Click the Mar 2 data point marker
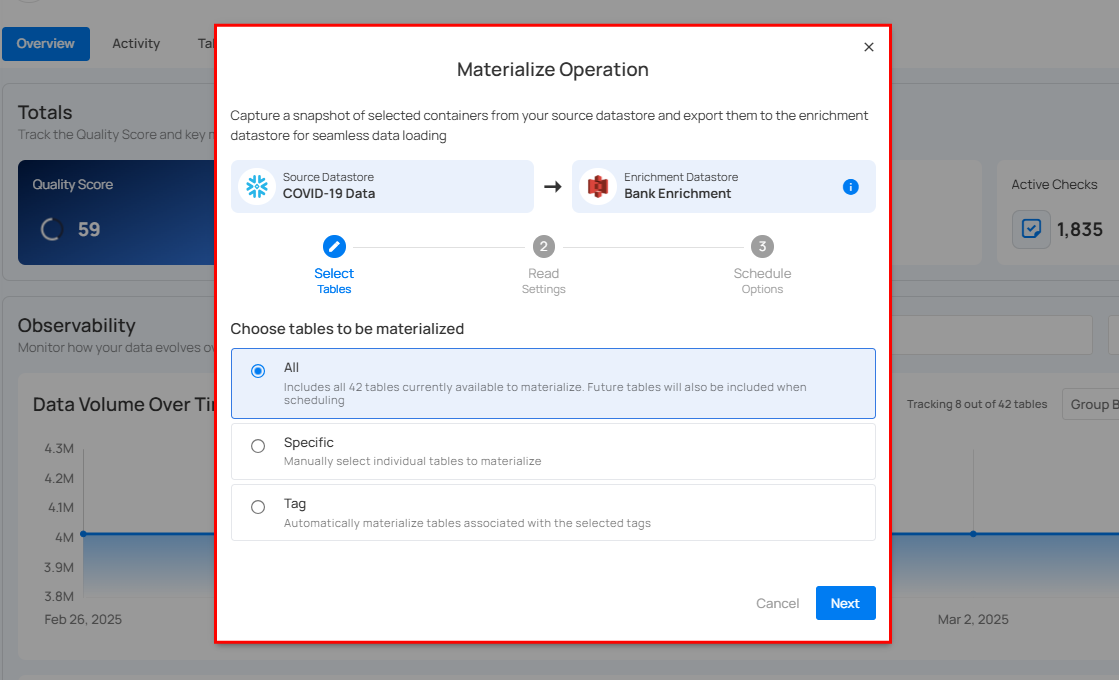 click(x=973, y=534)
